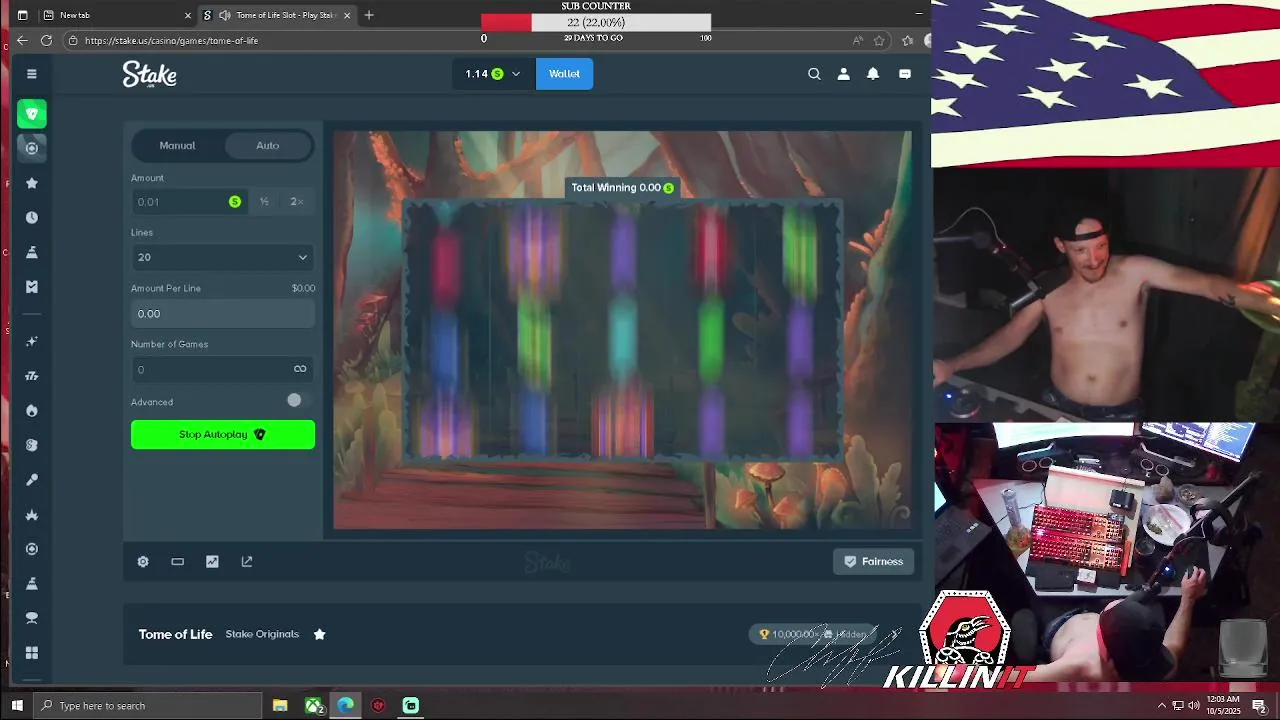
Task: Expand the 1.14 balance dropdown
Action: pyautogui.click(x=493, y=74)
